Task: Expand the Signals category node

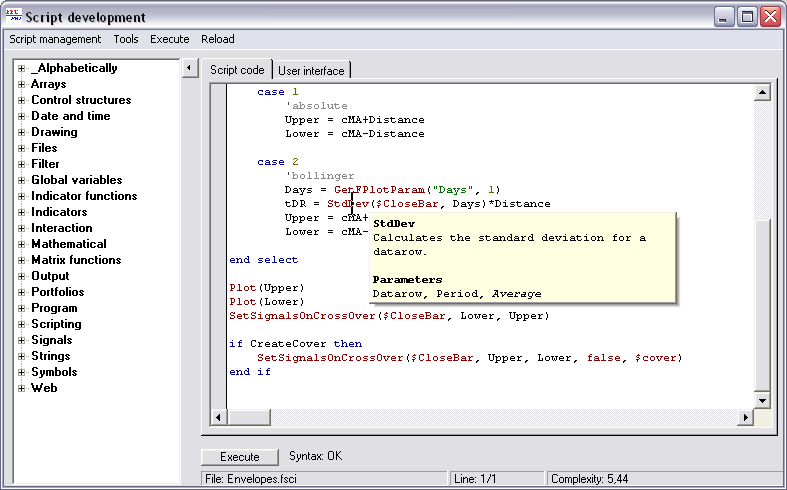Action: pyautogui.click(x=21, y=340)
